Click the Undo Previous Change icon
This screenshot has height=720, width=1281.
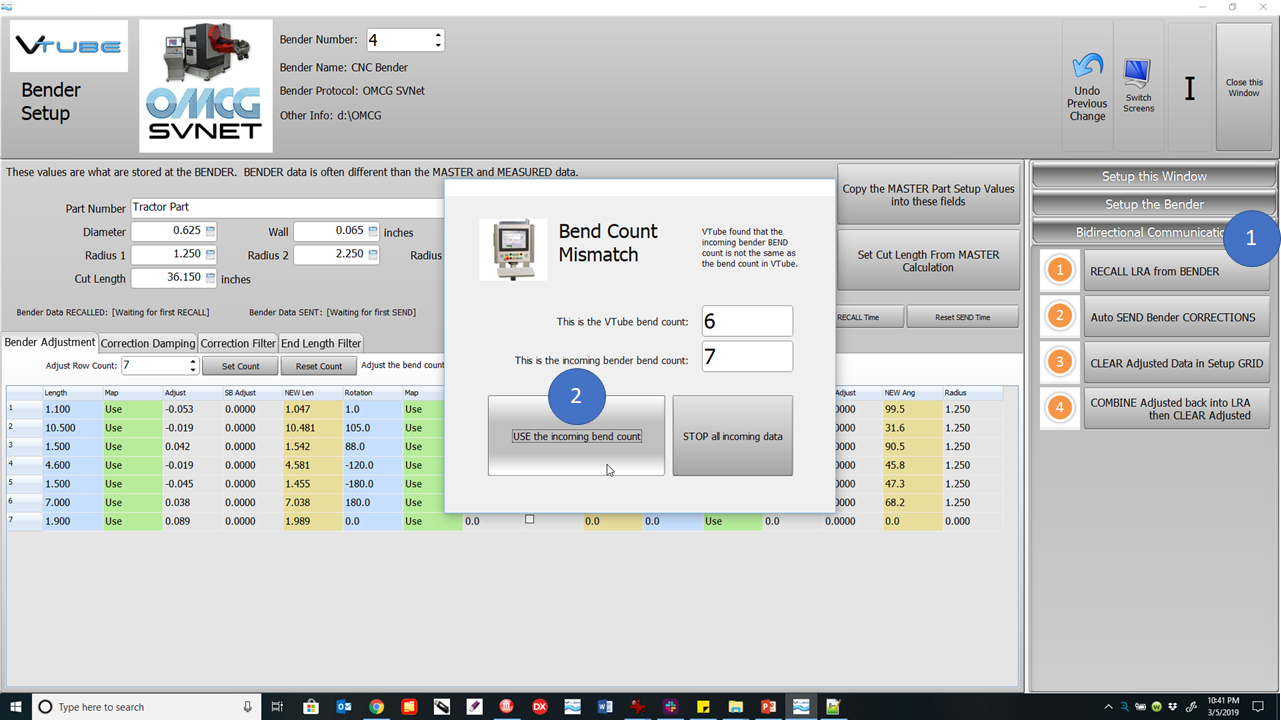(1086, 67)
